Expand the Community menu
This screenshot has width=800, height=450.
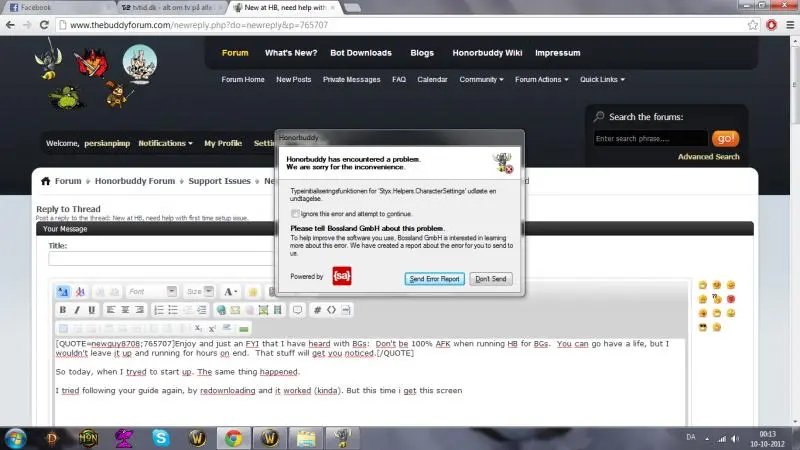(481, 80)
